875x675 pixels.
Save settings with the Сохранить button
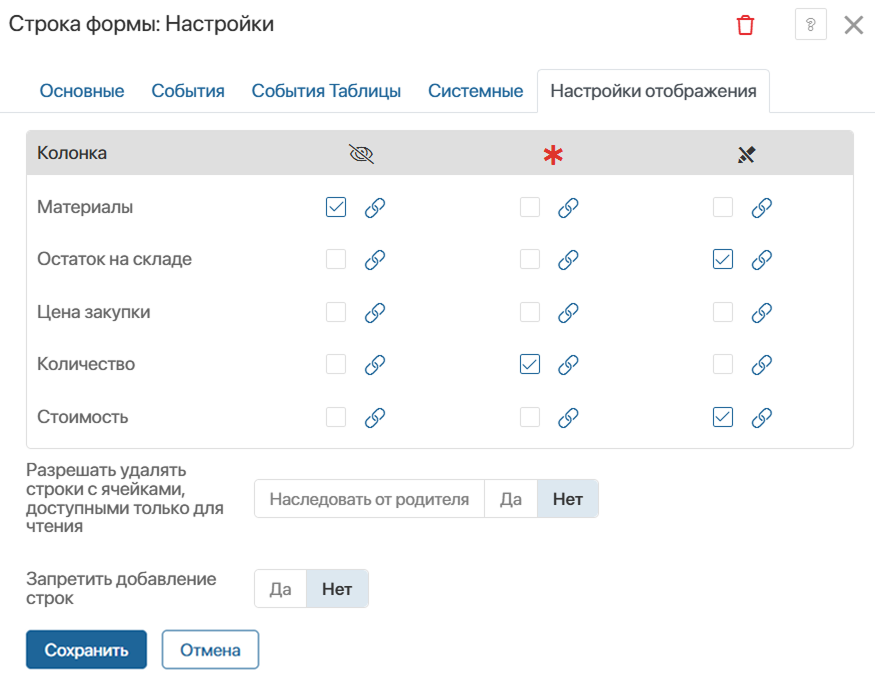pos(86,649)
